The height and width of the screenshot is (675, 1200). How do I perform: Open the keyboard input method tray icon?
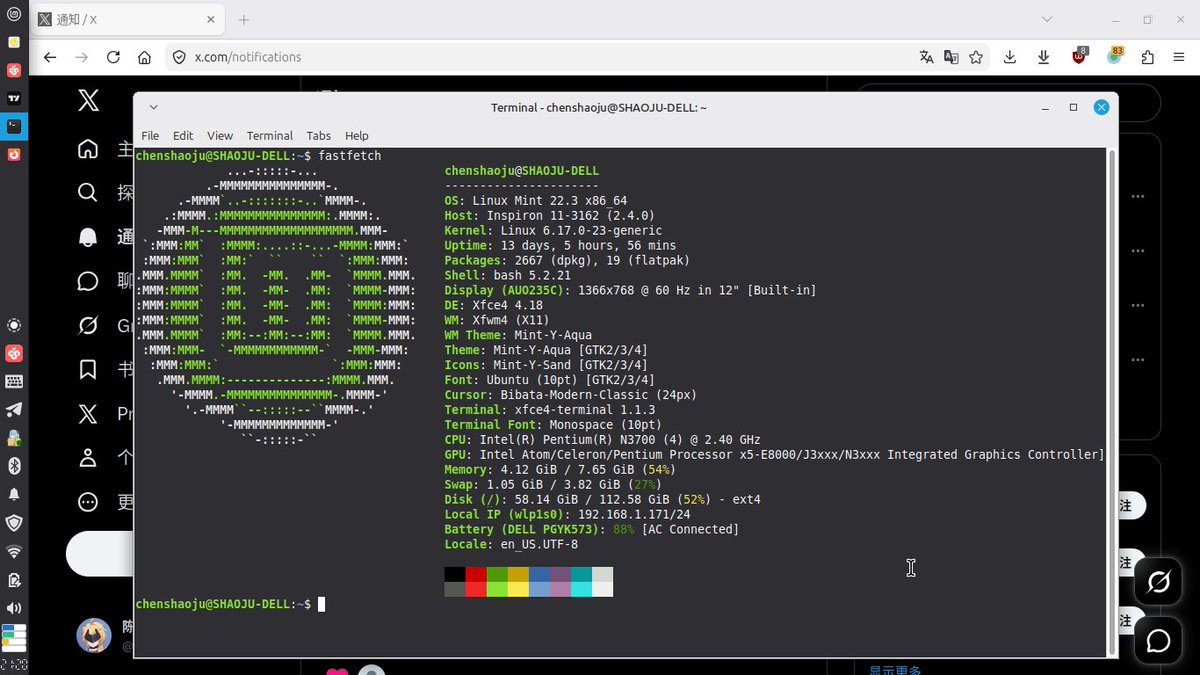tap(14, 381)
